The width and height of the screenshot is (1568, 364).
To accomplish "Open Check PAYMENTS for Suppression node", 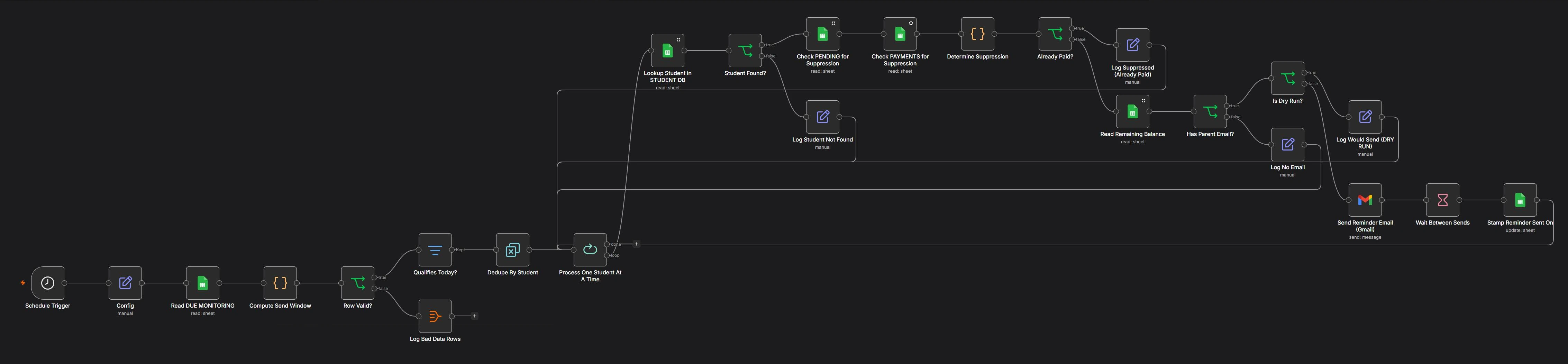I will (x=900, y=34).
